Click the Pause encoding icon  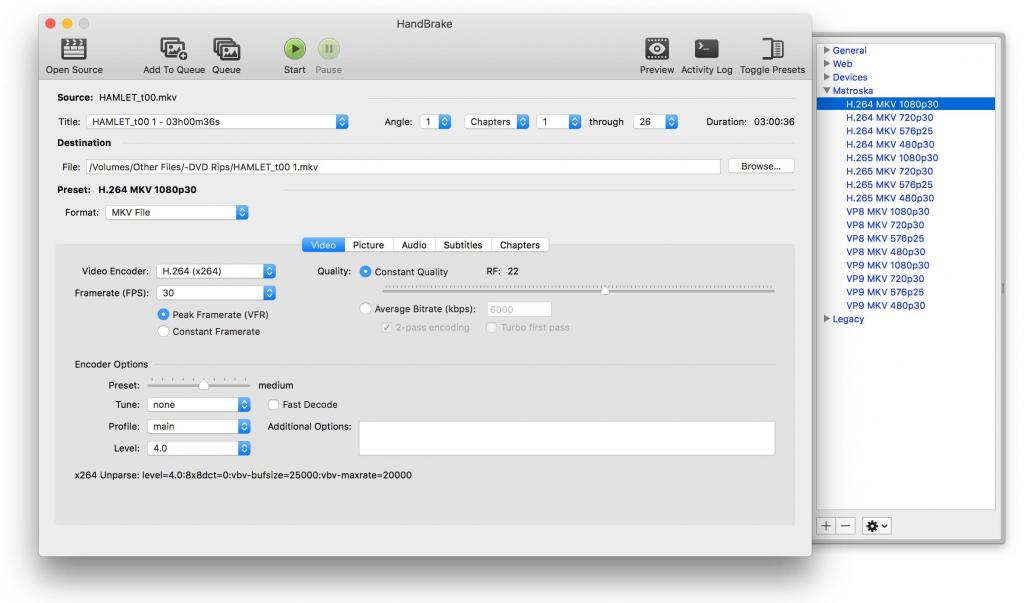coord(328,48)
